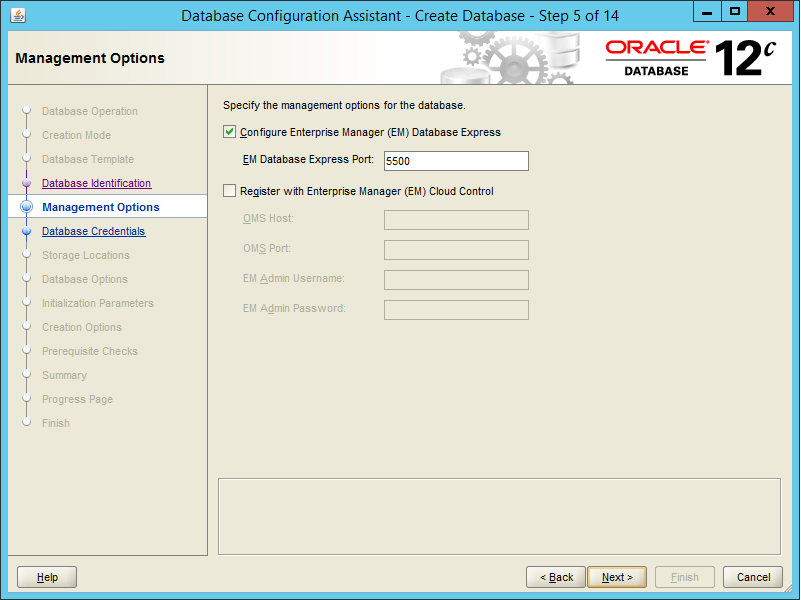Click the 'EM Database Express Port:' label

coord(308,159)
